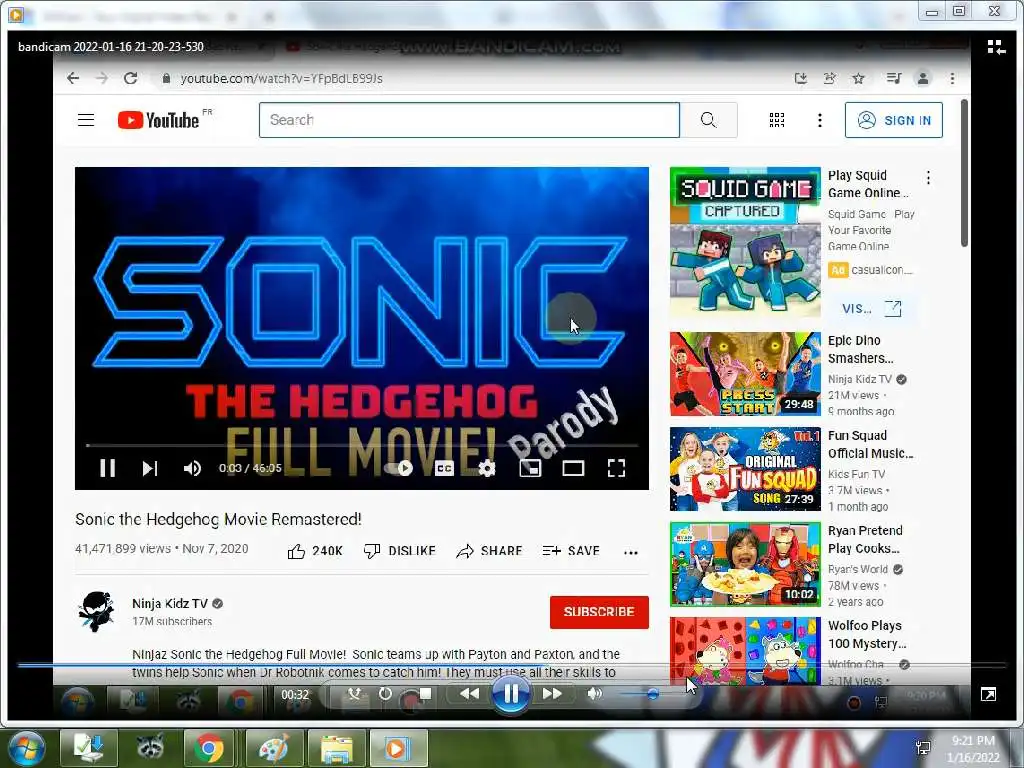Screen dimensions: 1024x768
Task: Click the view full screen icon in Media Player
Action: click(x=988, y=694)
